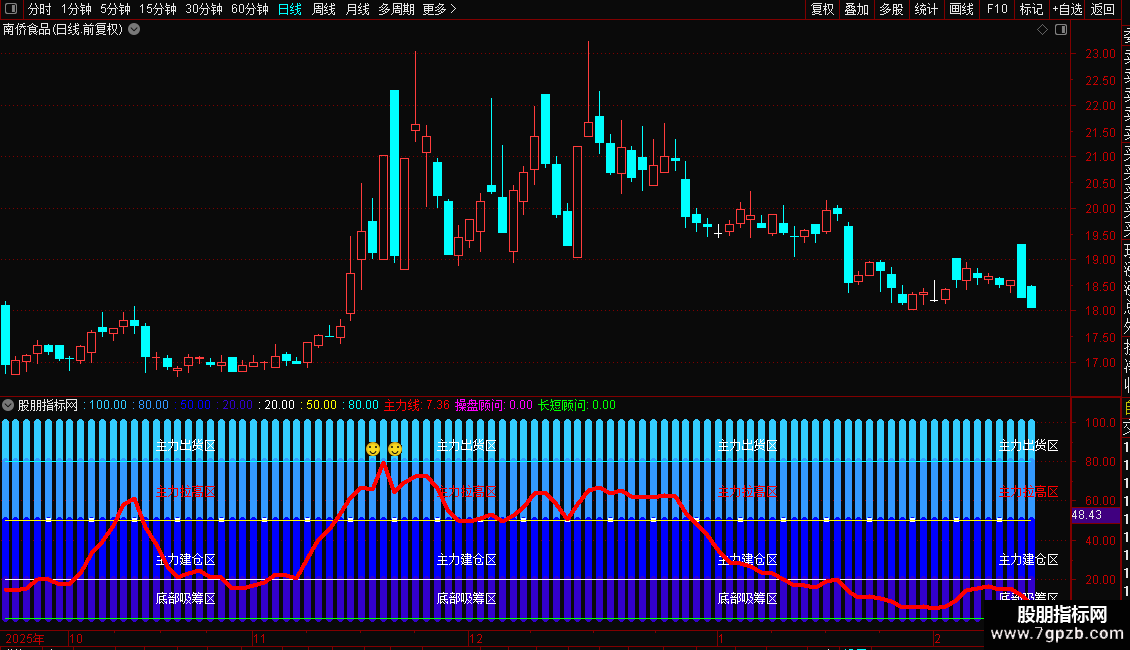This screenshot has width=1130, height=650.
Task: Click the 长短顾问: 0.00 readout
Action: pyautogui.click(x=577, y=405)
